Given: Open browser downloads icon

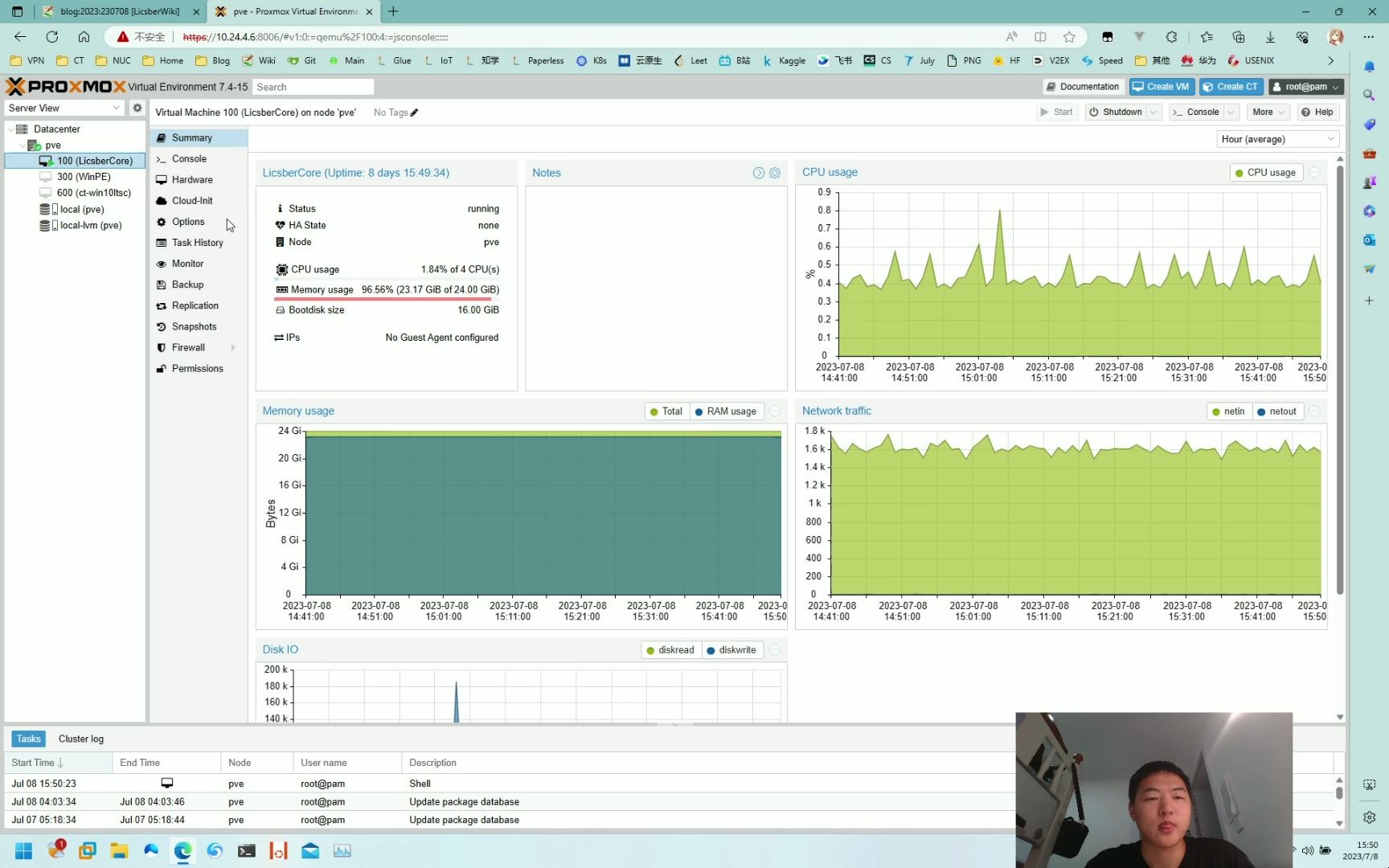Looking at the screenshot, I should [x=1270, y=37].
